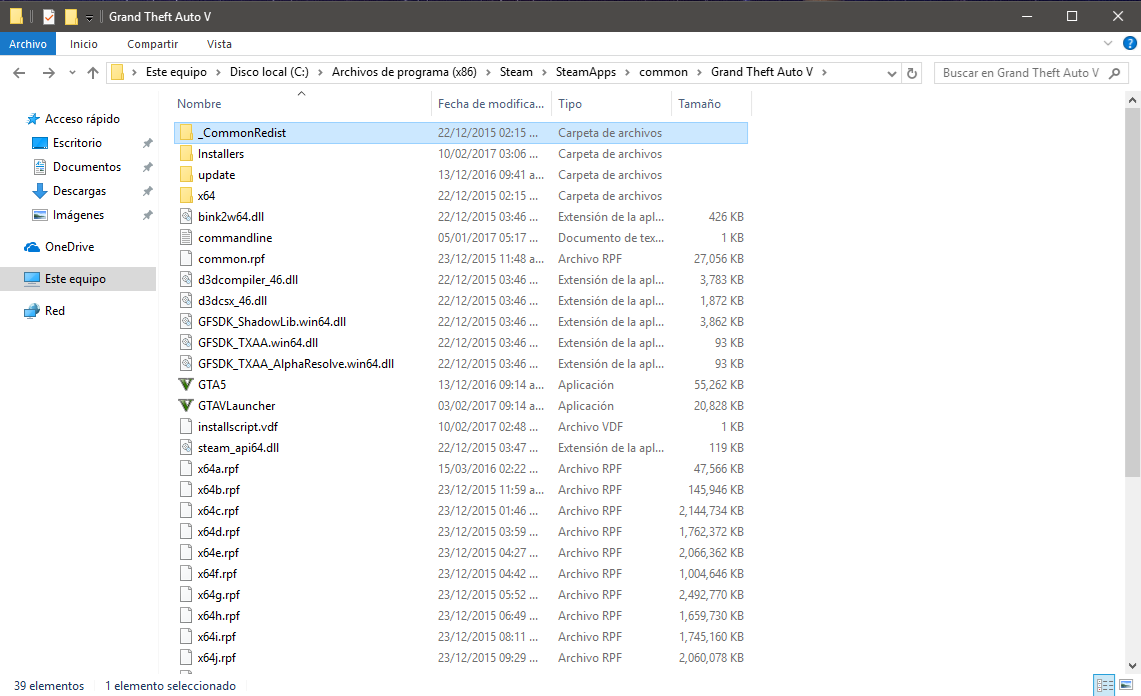This screenshot has height=696, width=1141.
Task: Select the GFSDK_TXAA.win64.dll file name
Action: (x=258, y=343)
